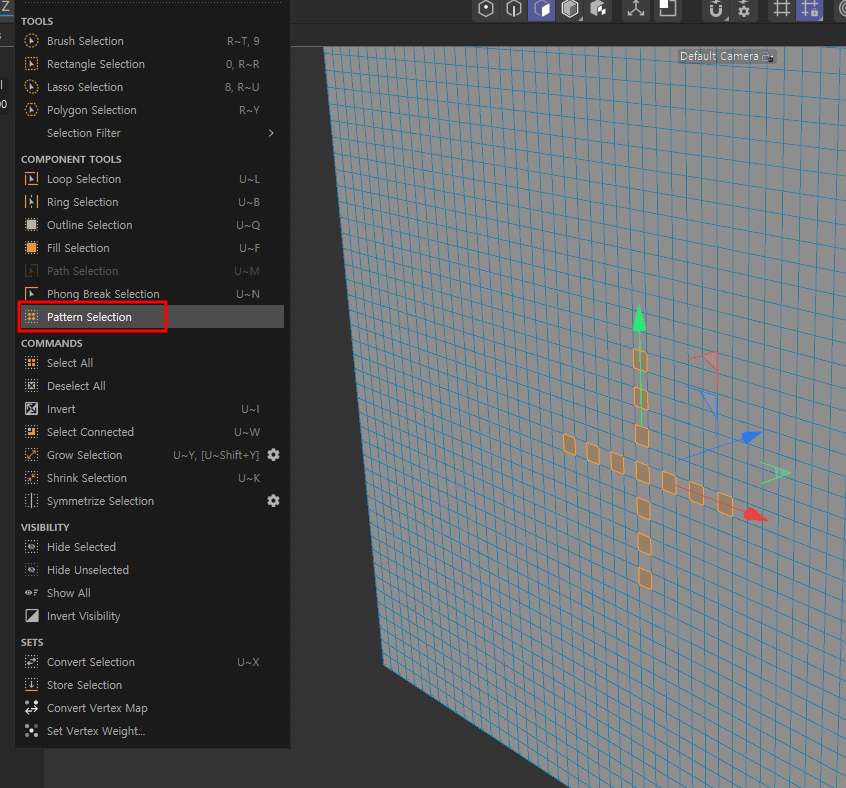
Task: Open snap settings gear icon in toolbar
Action: point(744,9)
